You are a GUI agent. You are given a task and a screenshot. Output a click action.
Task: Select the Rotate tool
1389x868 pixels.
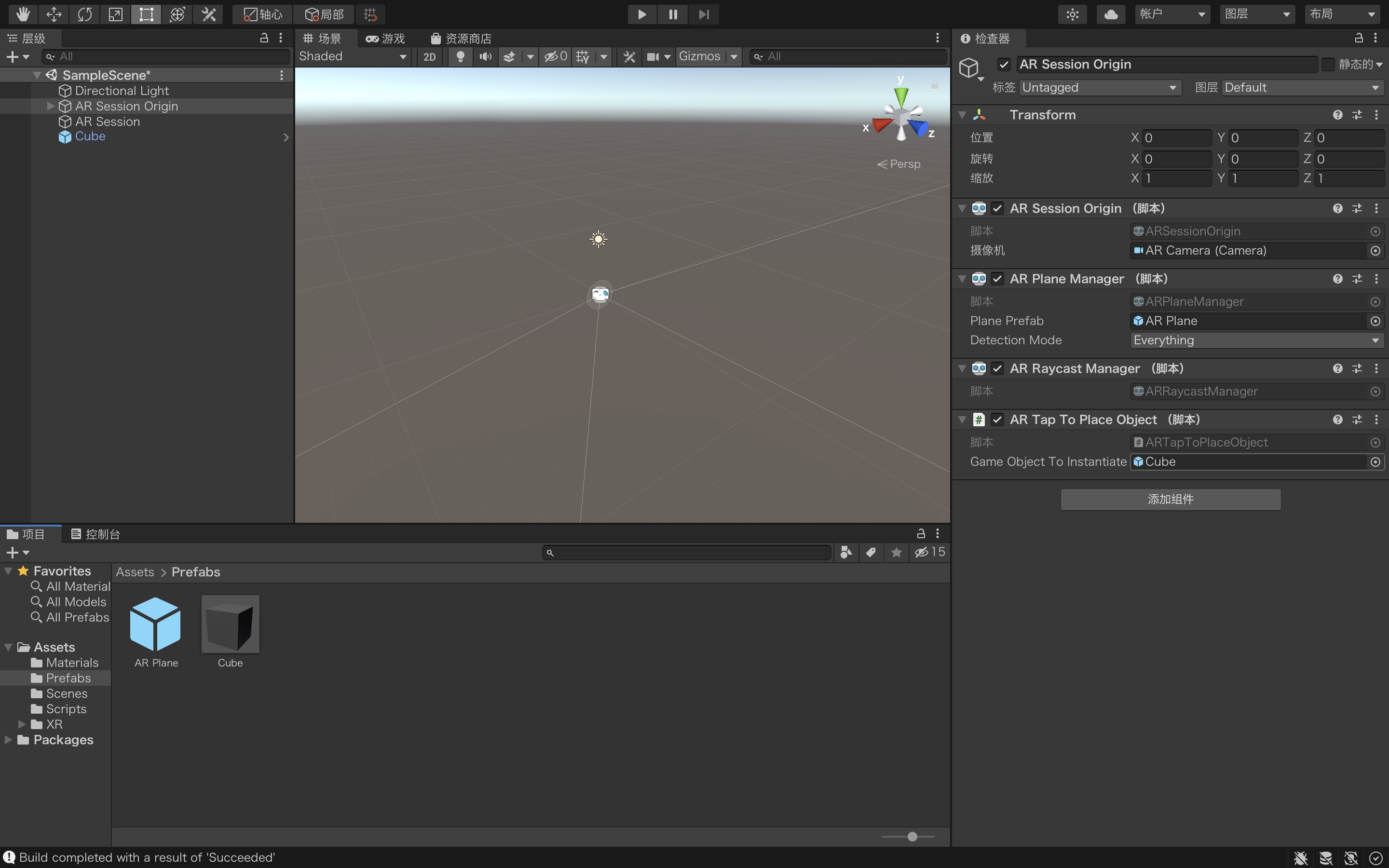[x=84, y=14]
